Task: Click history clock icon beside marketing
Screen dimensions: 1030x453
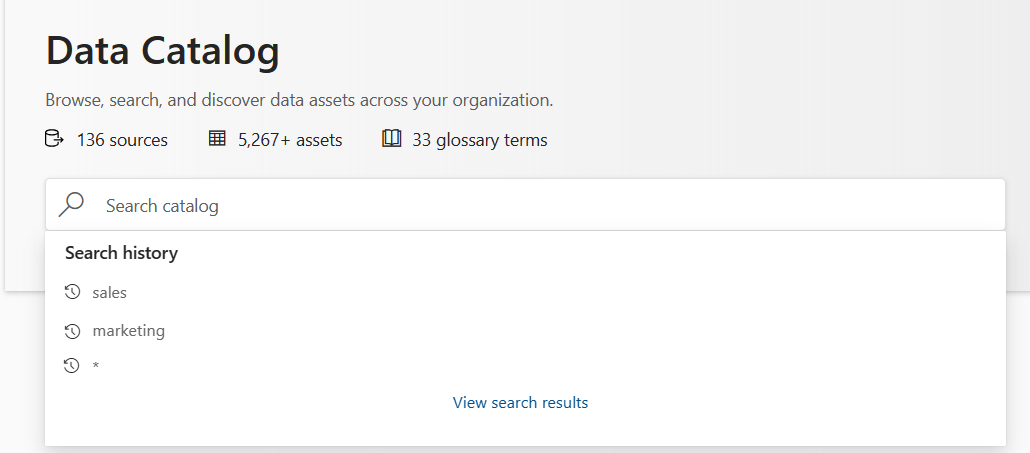Action: (x=71, y=330)
